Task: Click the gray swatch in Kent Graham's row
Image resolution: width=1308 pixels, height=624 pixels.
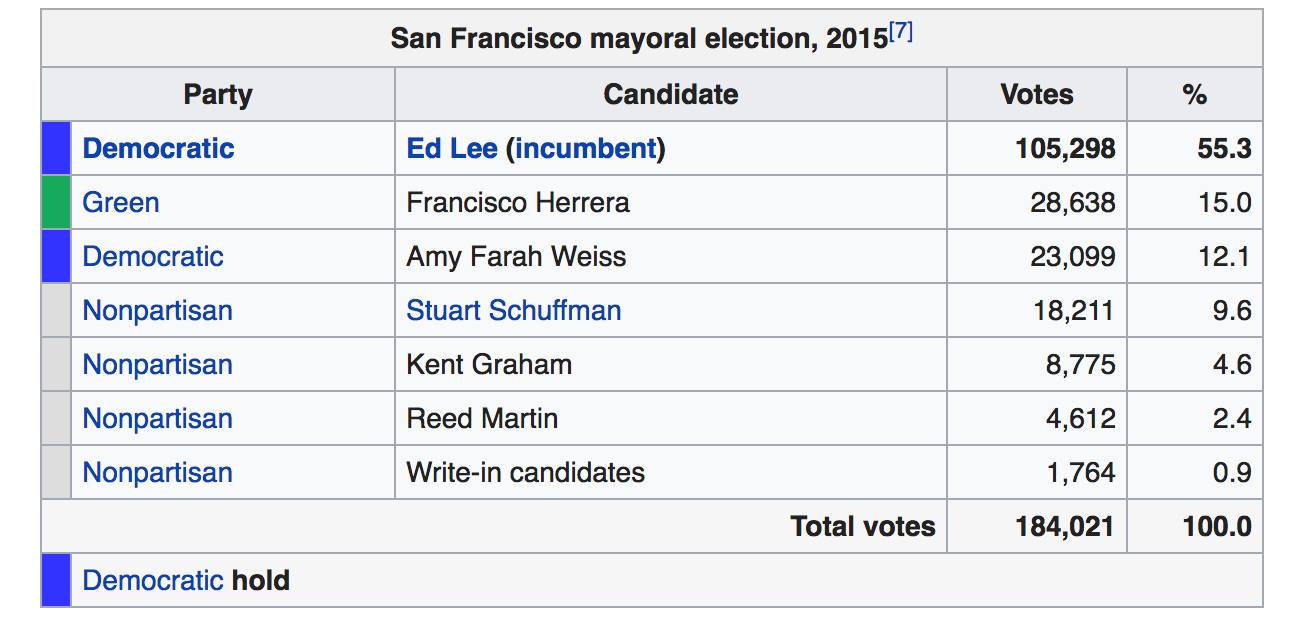Action: coord(56,365)
